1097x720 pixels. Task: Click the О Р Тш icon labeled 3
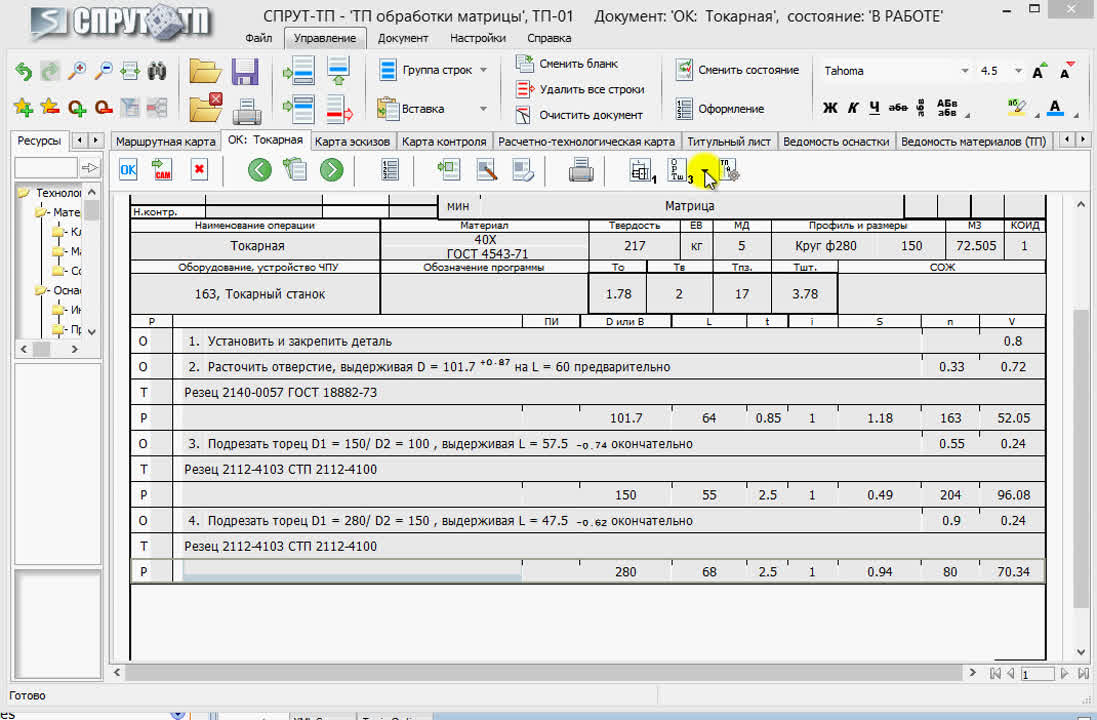pos(681,170)
